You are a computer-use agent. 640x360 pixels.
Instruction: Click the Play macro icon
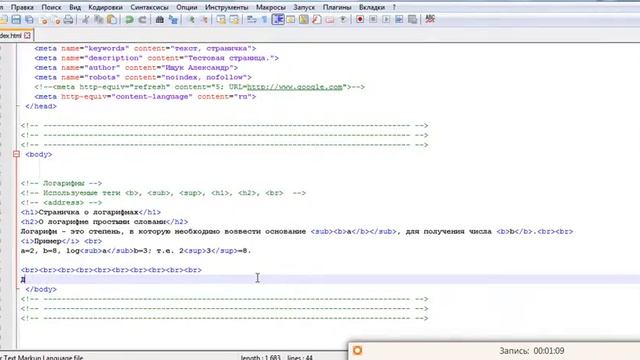click(386, 19)
